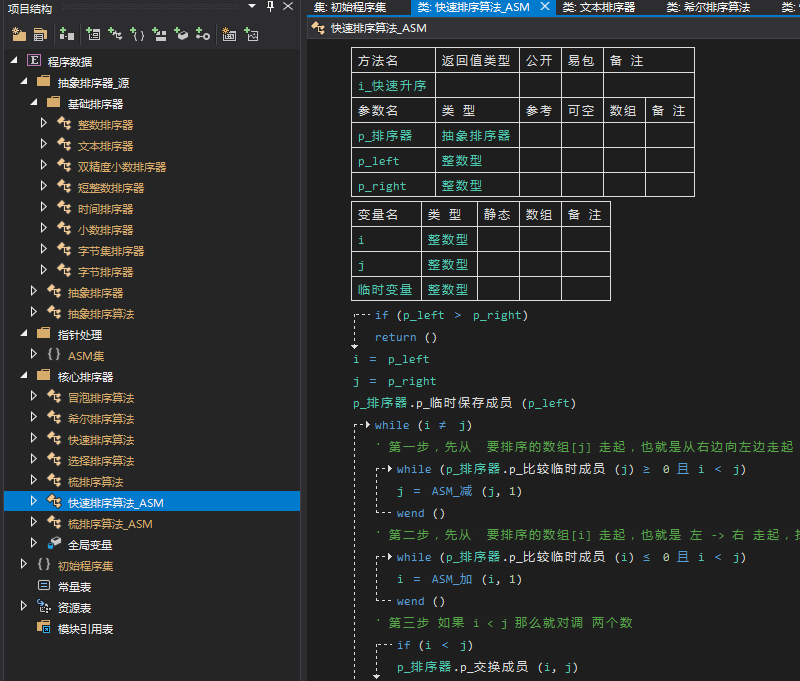Screen dimensions: 800x681
Task: Click the add class module toolbar icon
Action: [115, 35]
